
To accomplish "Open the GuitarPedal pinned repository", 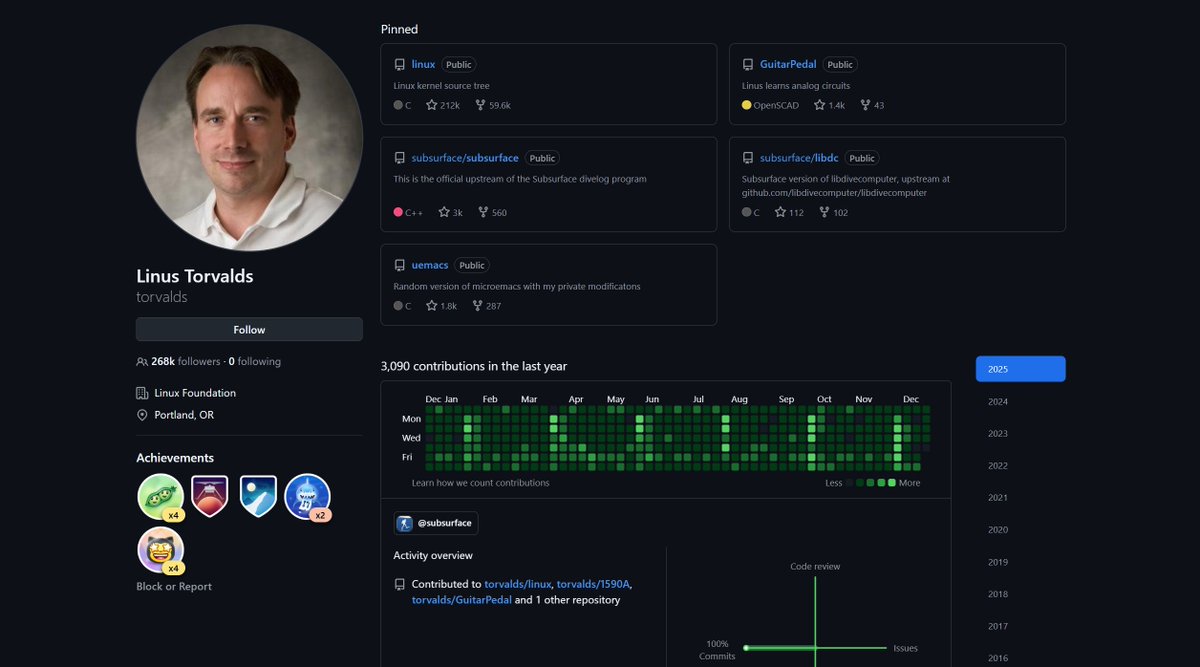I will [x=788, y=65].
